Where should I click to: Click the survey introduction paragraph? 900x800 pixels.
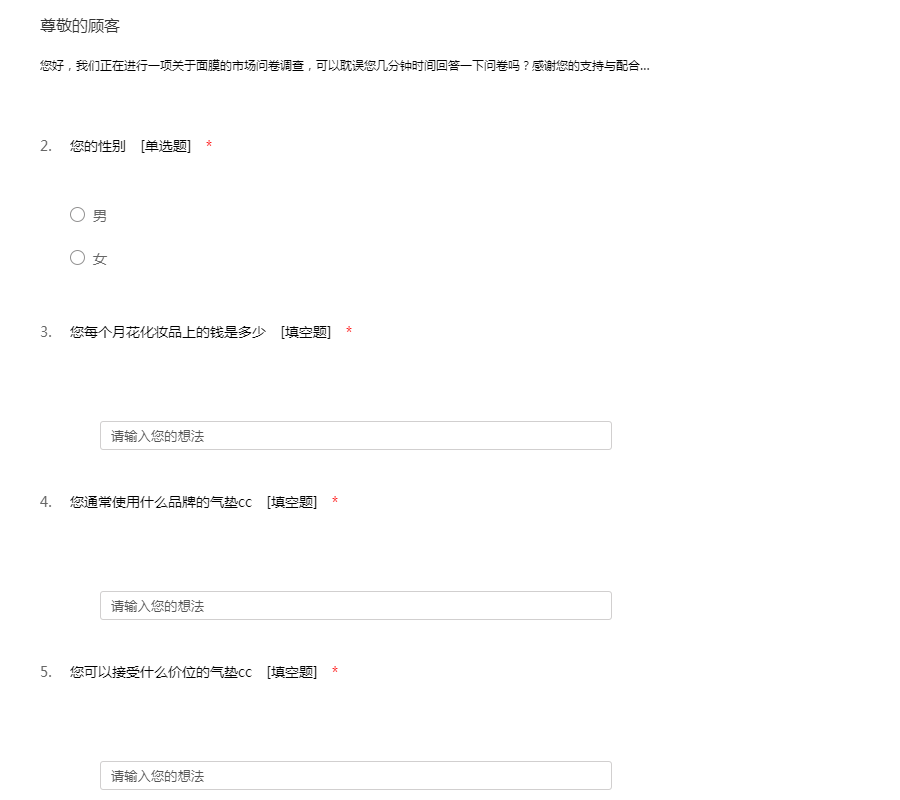(x=345, y=66)
